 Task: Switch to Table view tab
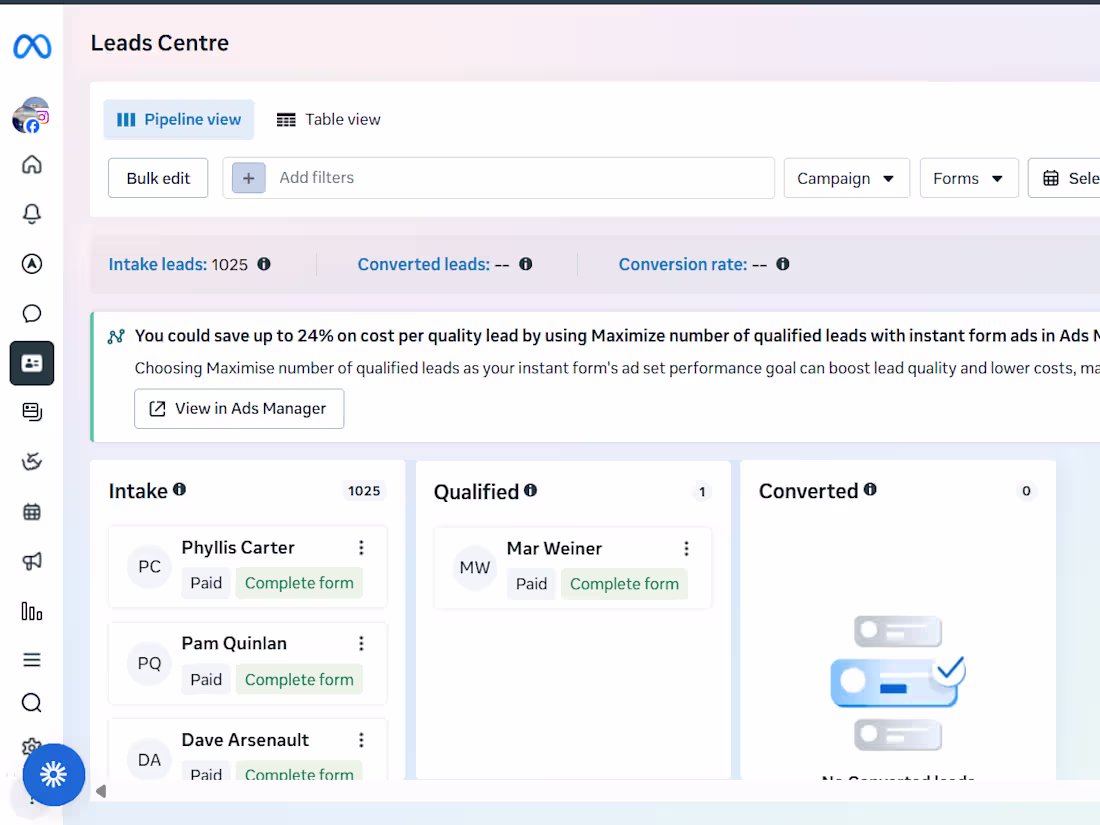point(328,119)
